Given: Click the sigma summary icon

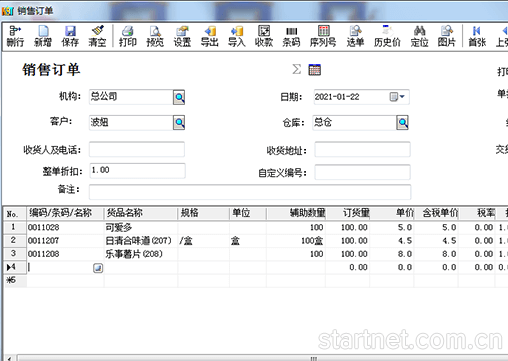Looking at the screenshot, I should point(297,69).
